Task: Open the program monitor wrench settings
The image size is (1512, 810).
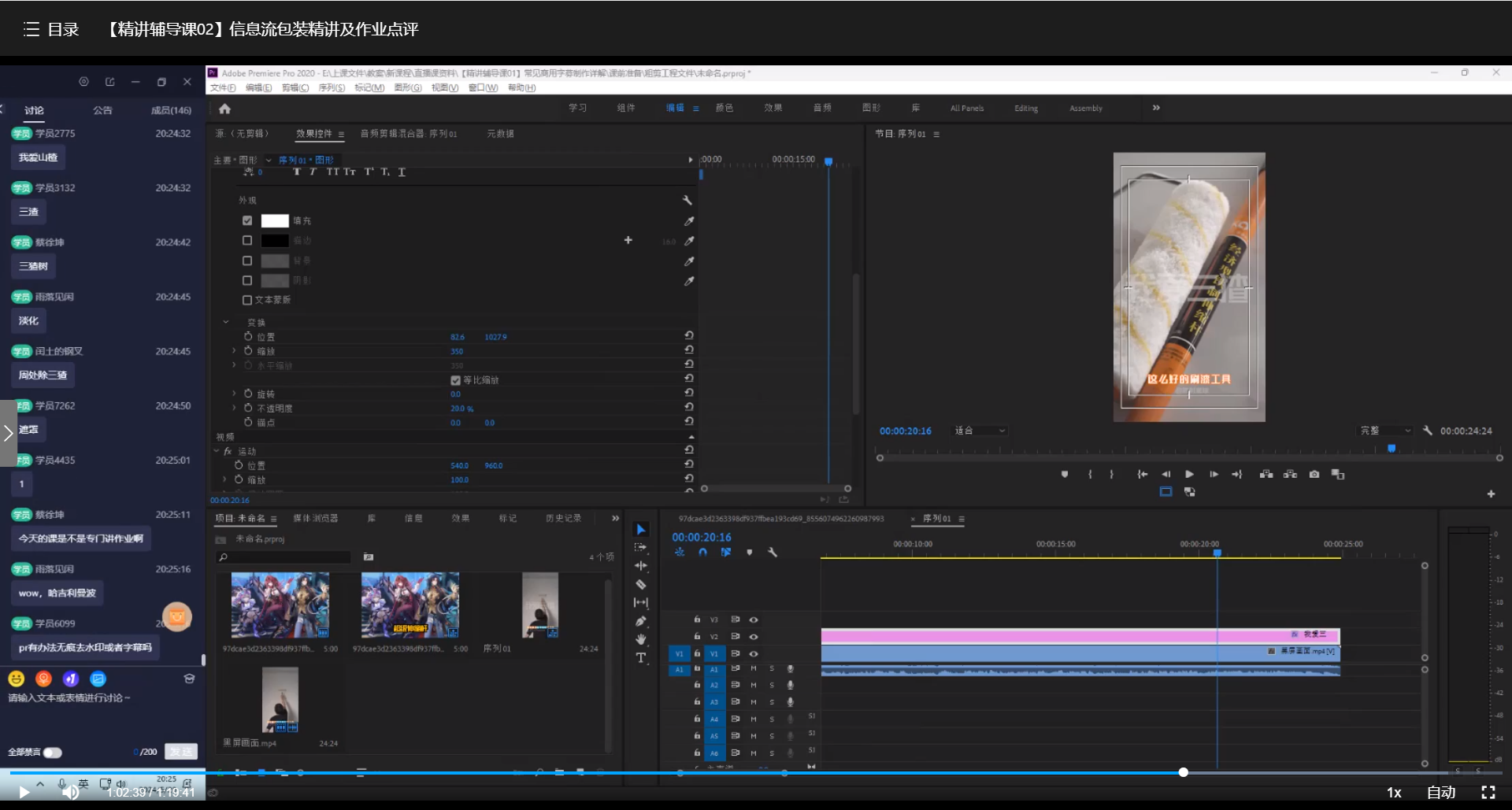Action: [x=1428, y=431]
